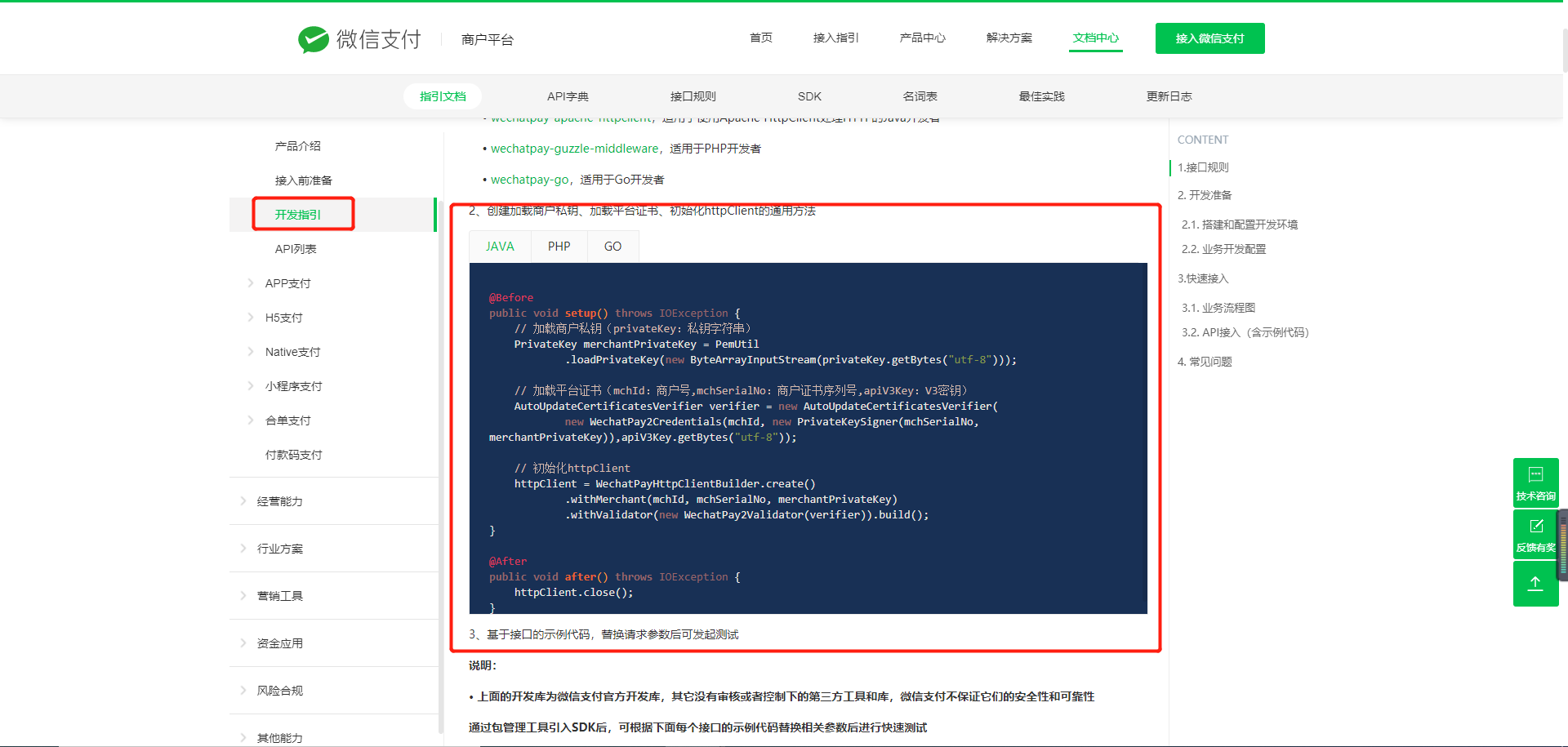1568x747 pixels.
Task: Expand the 营销工具 category
Action: click(x=279, y=596)
